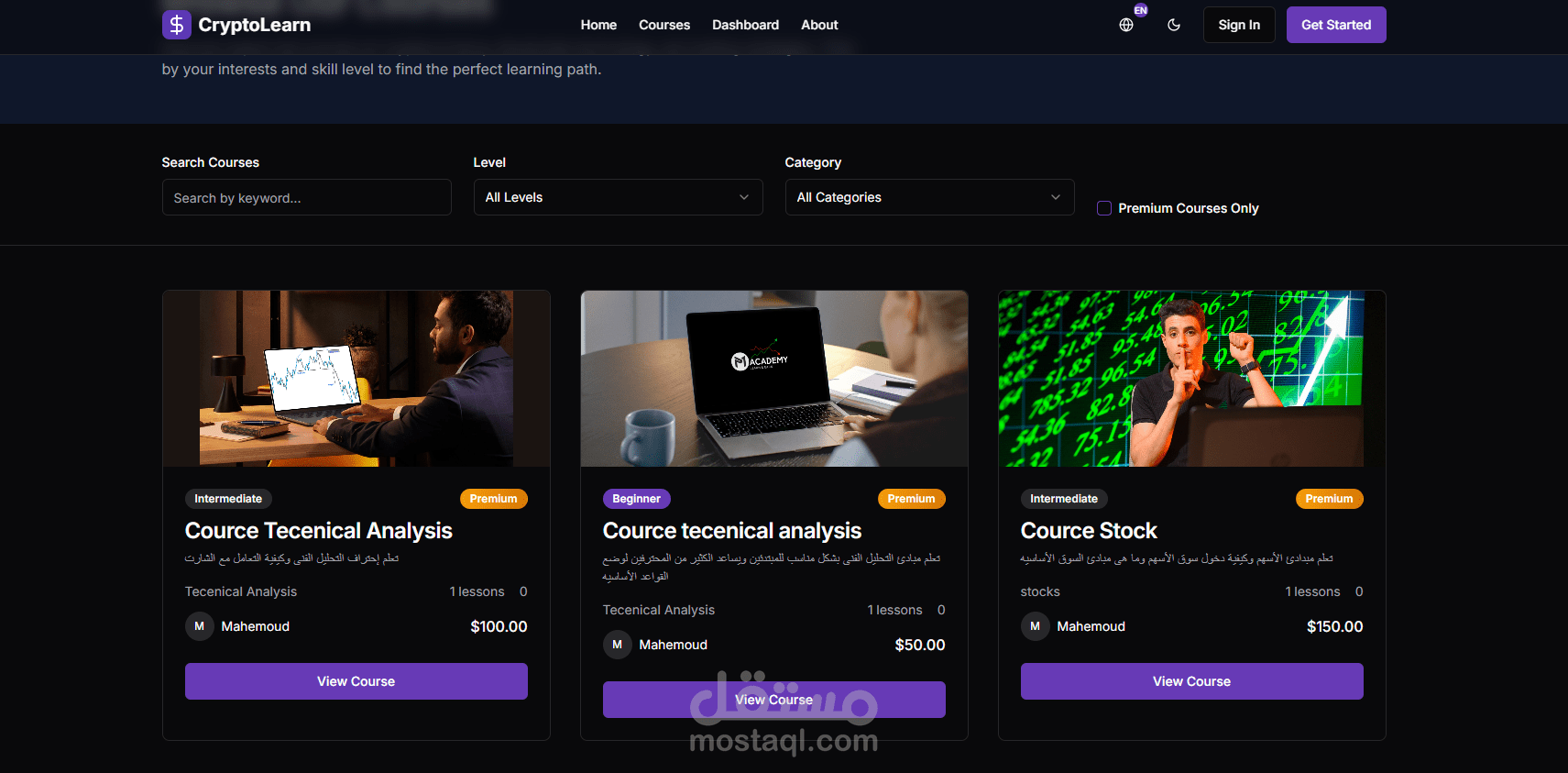Screen dimensions: 1568x773
Task: Click the Intermediate badge on Cource Stock
Action: point(1064,499)
